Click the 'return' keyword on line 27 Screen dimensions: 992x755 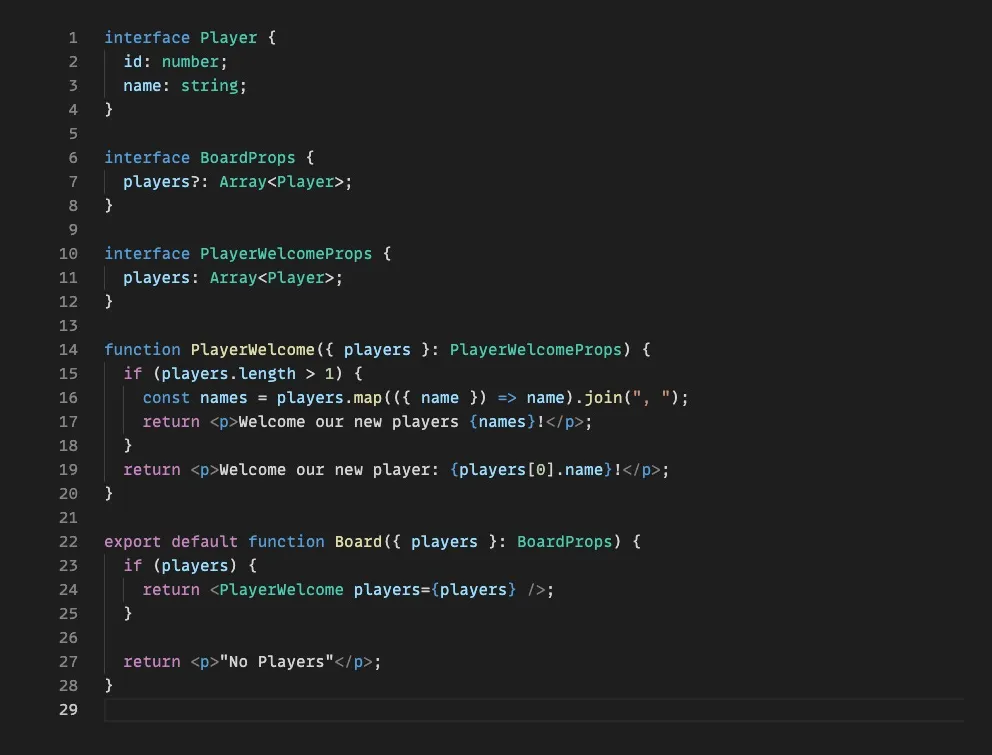click(152, 662)
